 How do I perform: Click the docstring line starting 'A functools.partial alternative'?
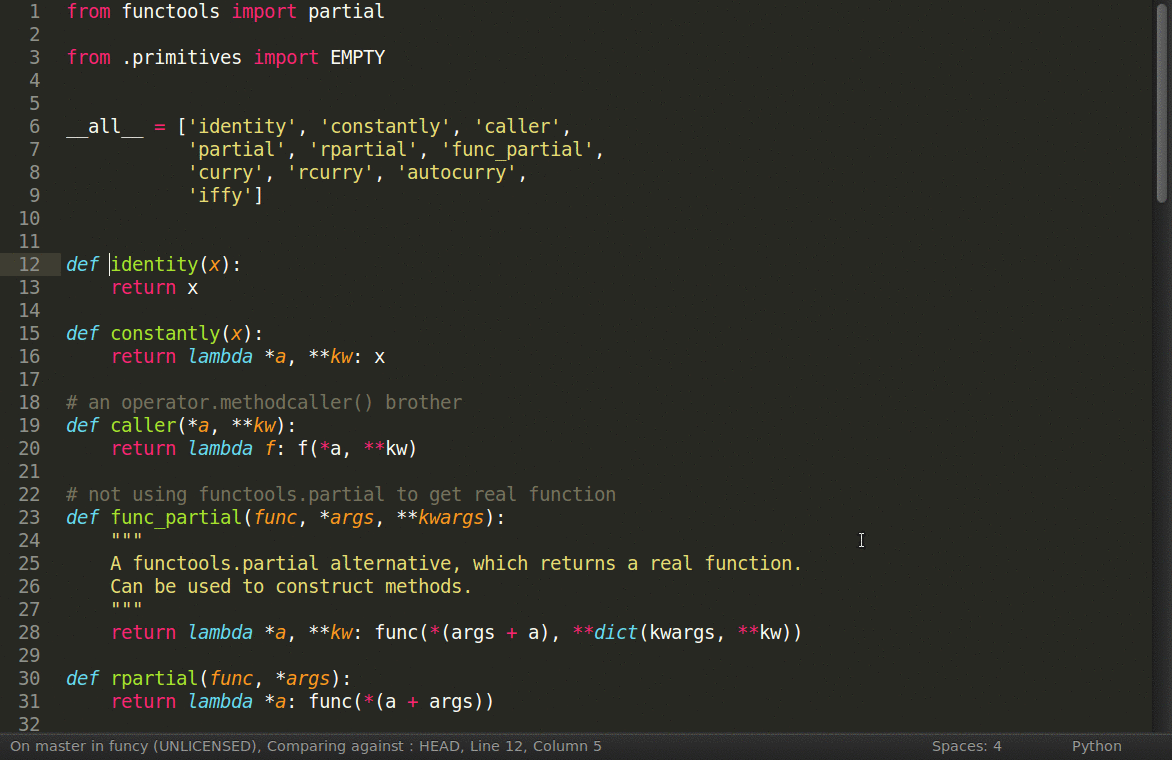456,563
